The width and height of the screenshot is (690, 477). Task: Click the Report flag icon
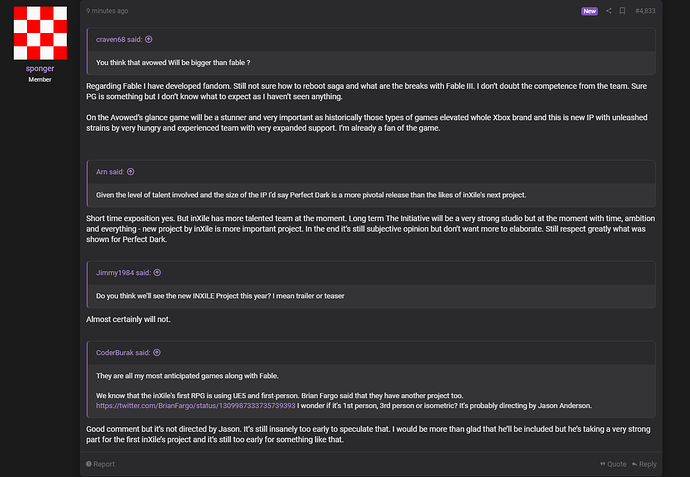click(89, 464)
